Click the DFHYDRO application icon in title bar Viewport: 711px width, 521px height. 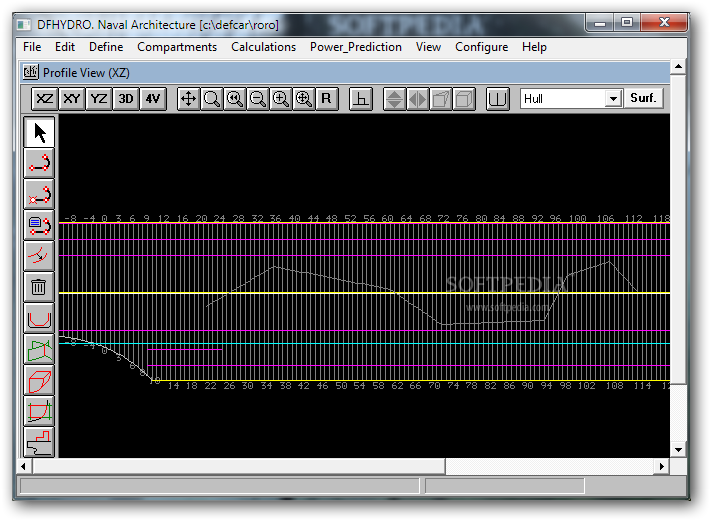coord(24,24)
